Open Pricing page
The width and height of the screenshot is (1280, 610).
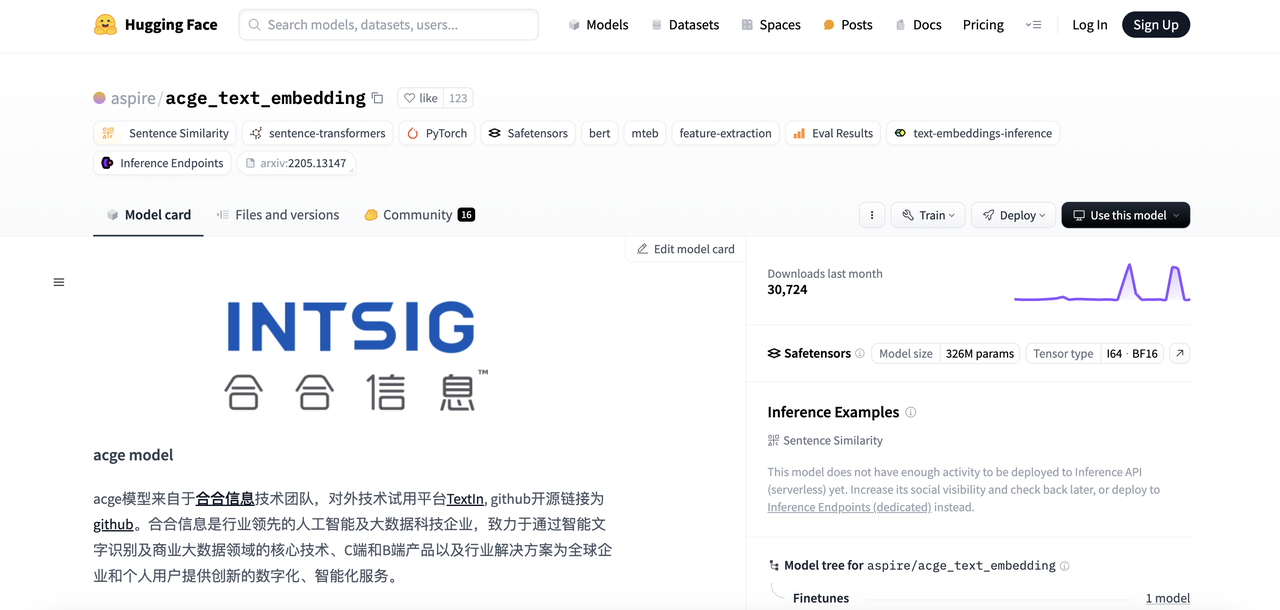[x=983, y=25]
